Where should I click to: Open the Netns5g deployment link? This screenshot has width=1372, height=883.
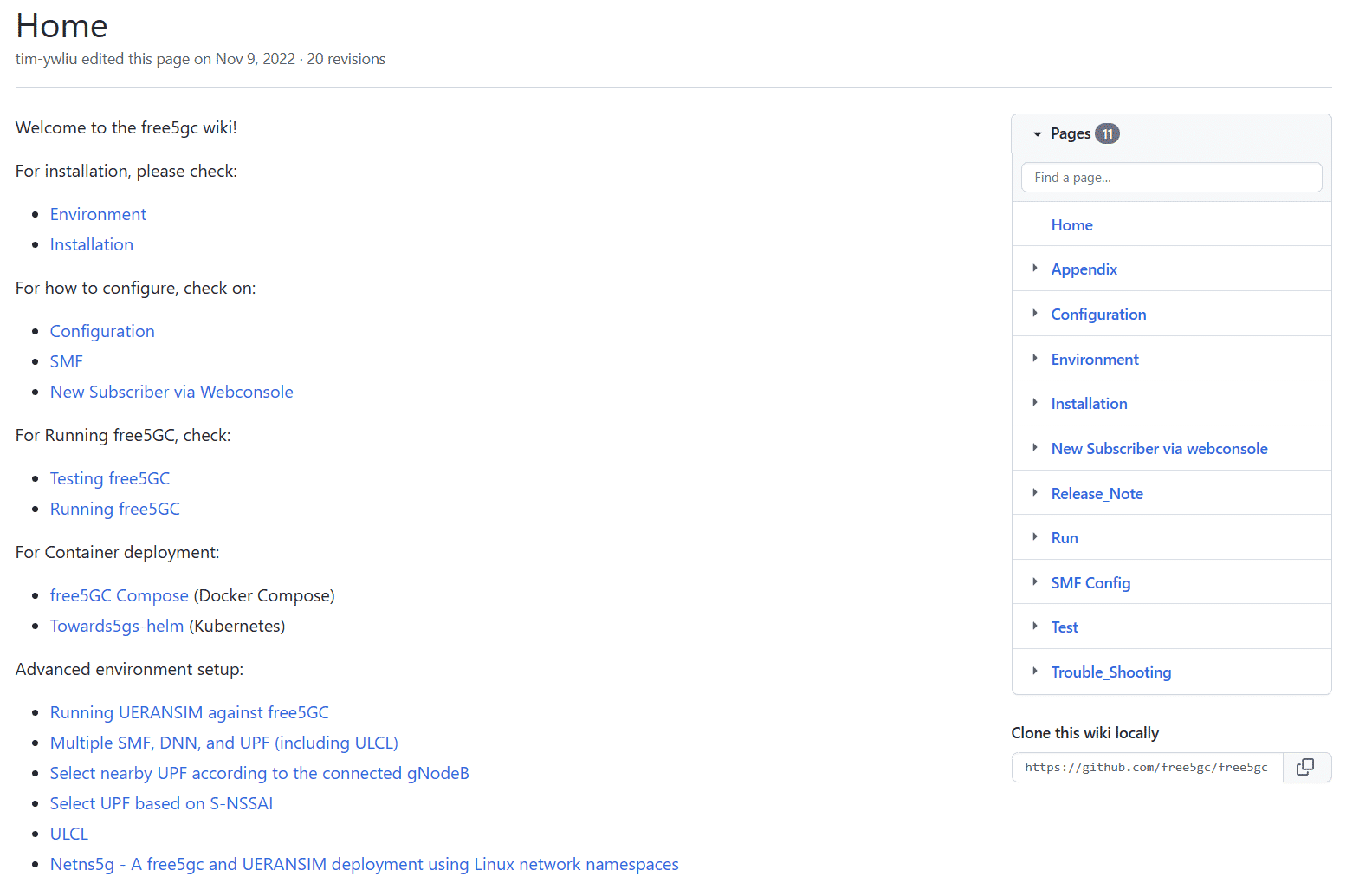[365, 864]
